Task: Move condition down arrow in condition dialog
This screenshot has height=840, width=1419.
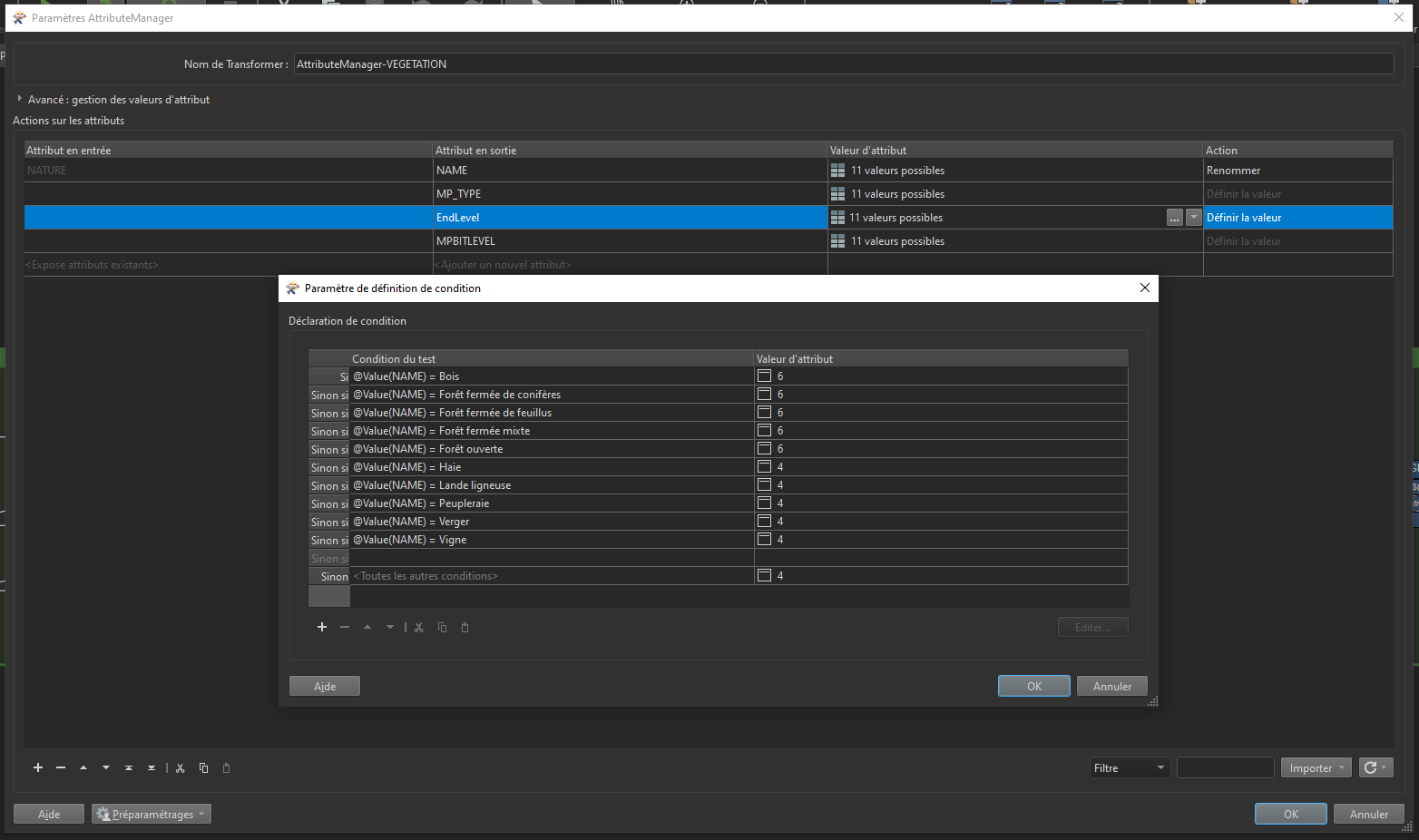Action: coord(390,627)
